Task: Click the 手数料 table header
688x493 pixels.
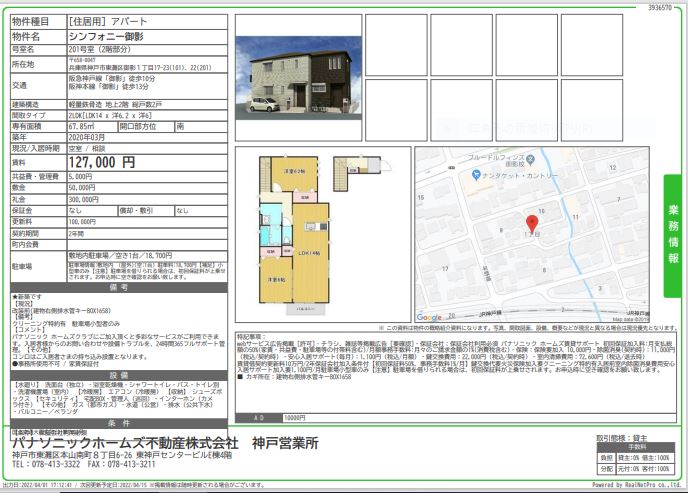Action: pyautogui.click(x=637, y=447)
